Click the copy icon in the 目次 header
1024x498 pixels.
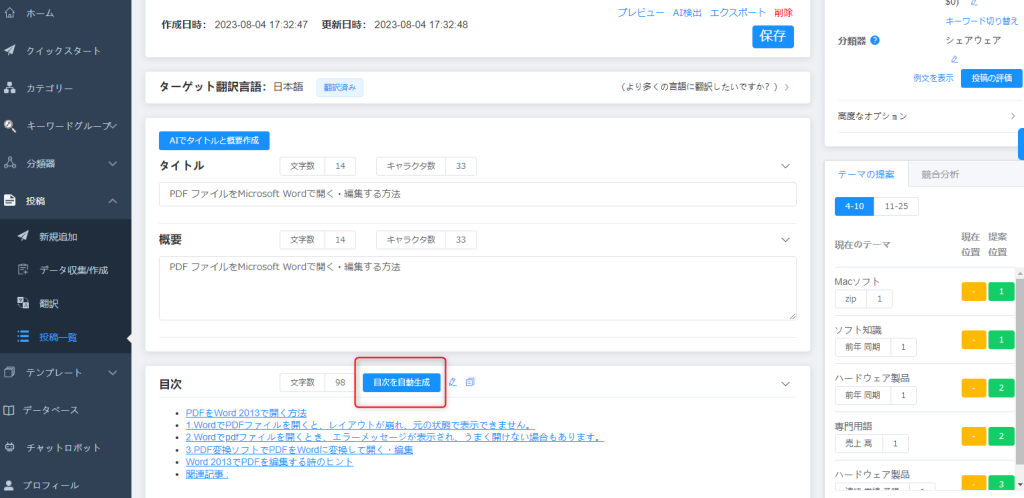(x=470, y=382)
